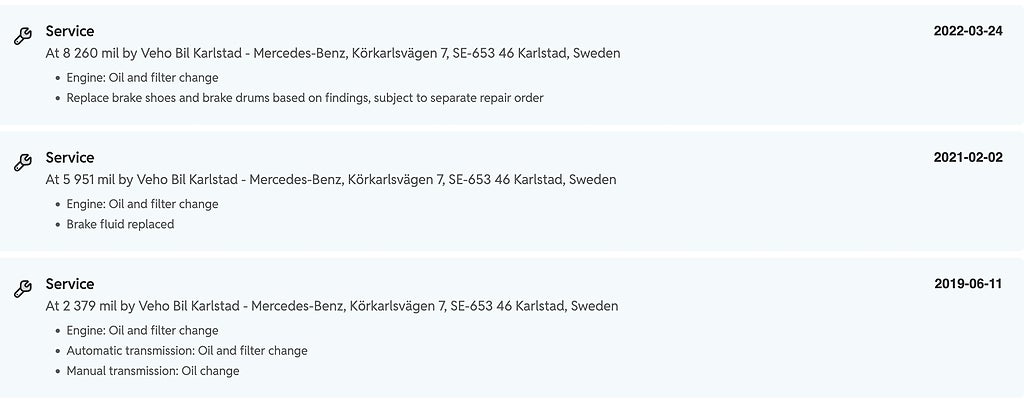
Task: Click the engine oil change item under 5 951 mil
Action: 142,204
